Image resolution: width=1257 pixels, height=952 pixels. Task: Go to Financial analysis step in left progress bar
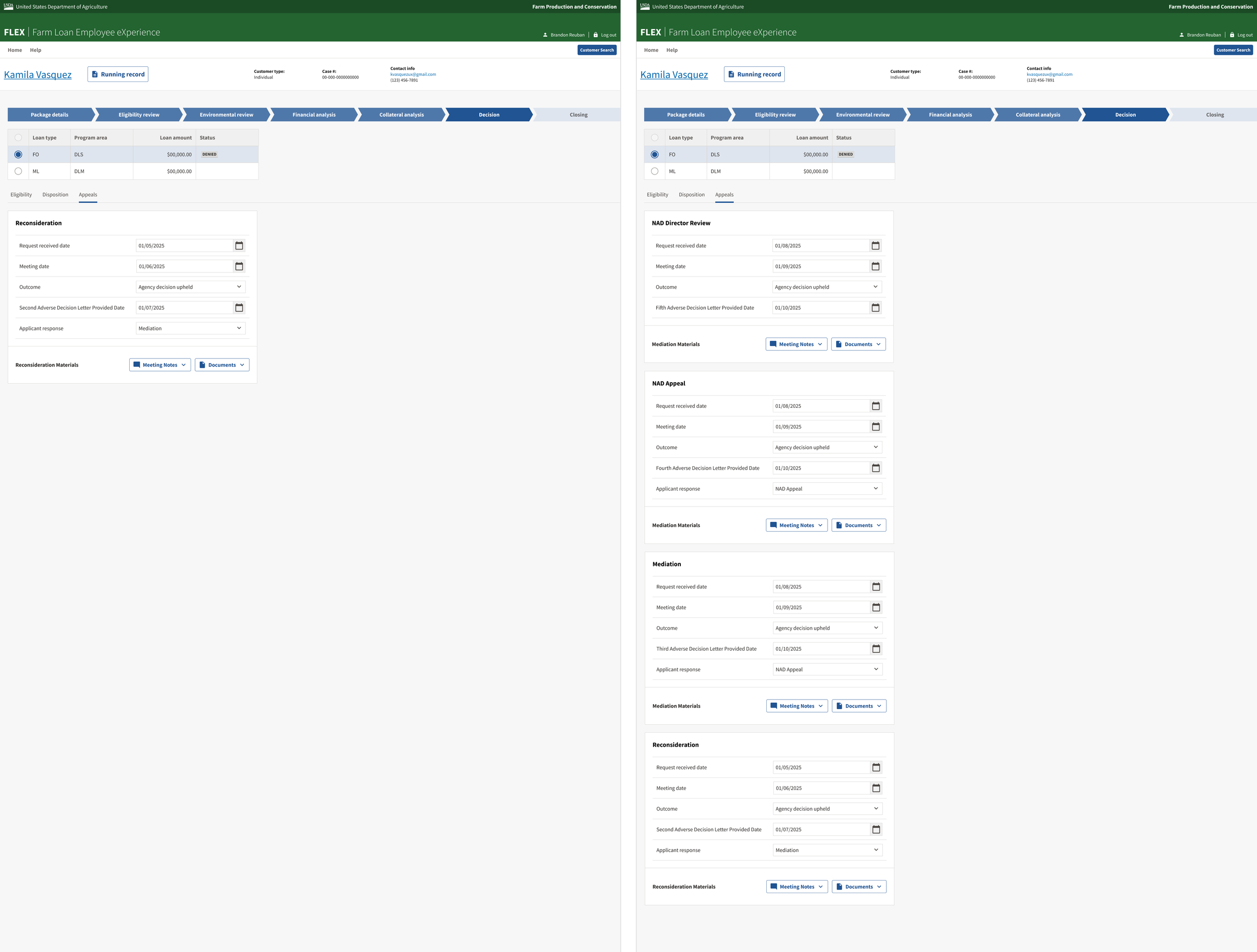pos(314,115)
